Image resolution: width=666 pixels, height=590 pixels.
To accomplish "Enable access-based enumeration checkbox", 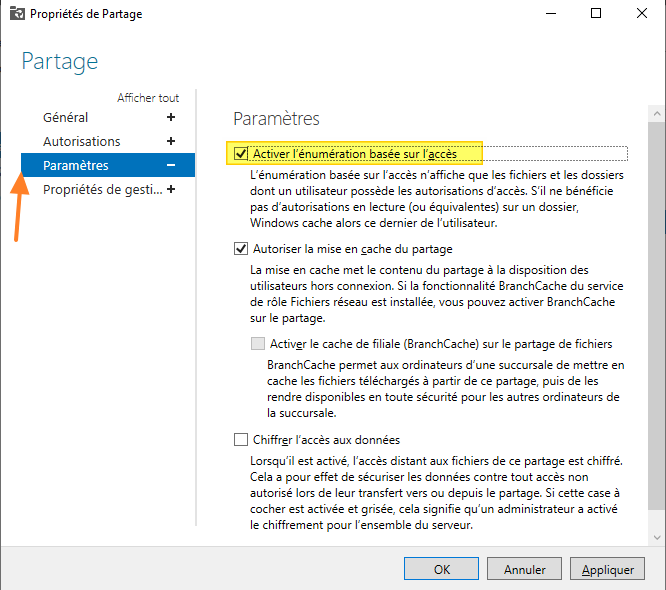I will (x=241, y=153).
